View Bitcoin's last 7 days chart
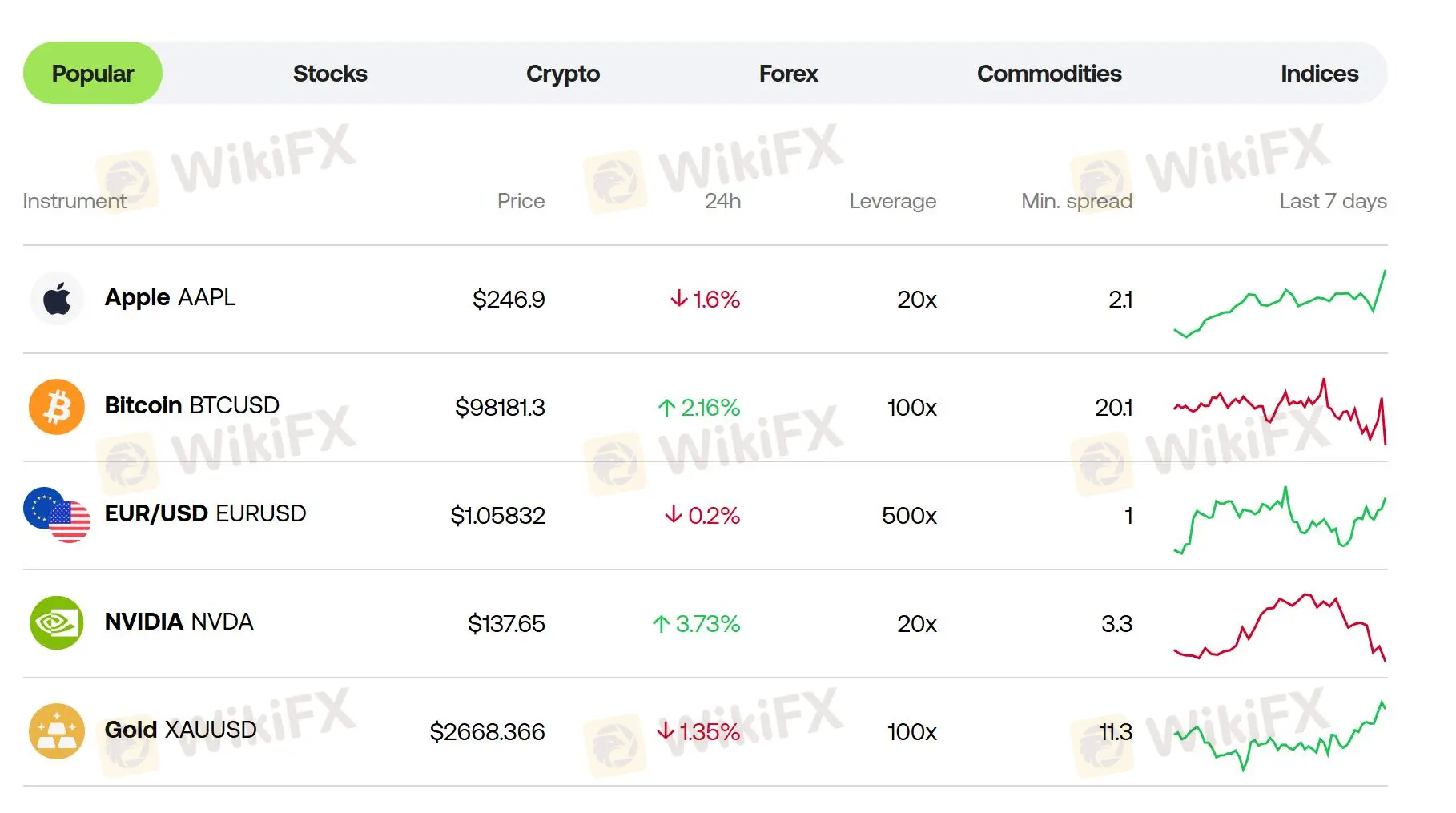The image size is (1456, 813). pos(1280,410)
